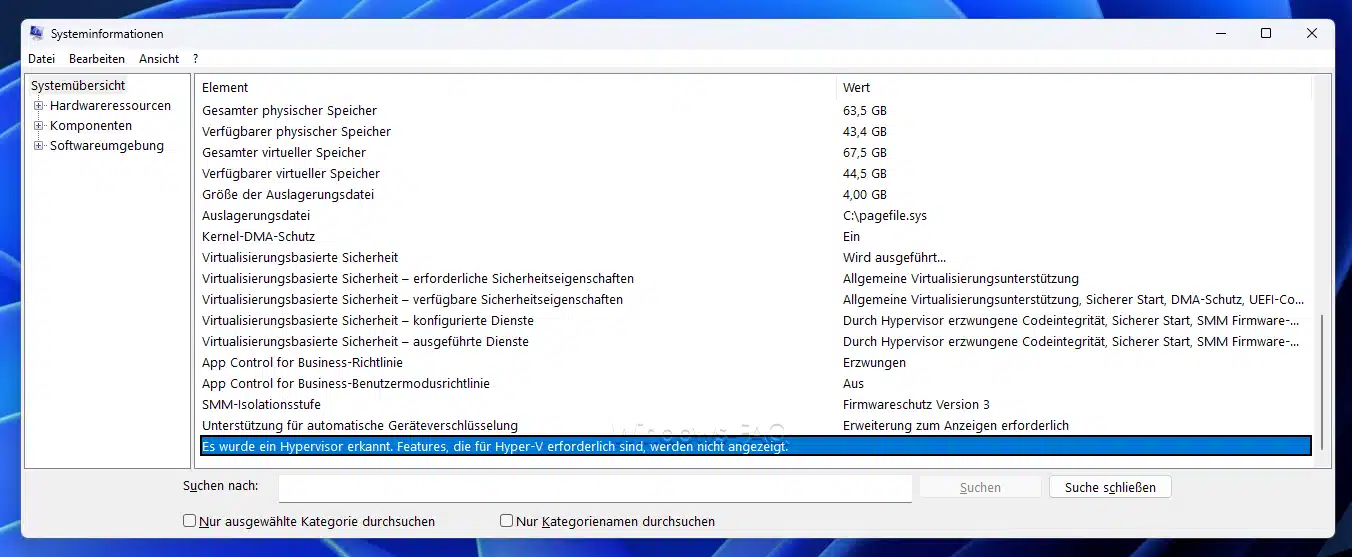Click the vertical scrollbar of the details list
1352x557 pixels.
click(1322, 380)
